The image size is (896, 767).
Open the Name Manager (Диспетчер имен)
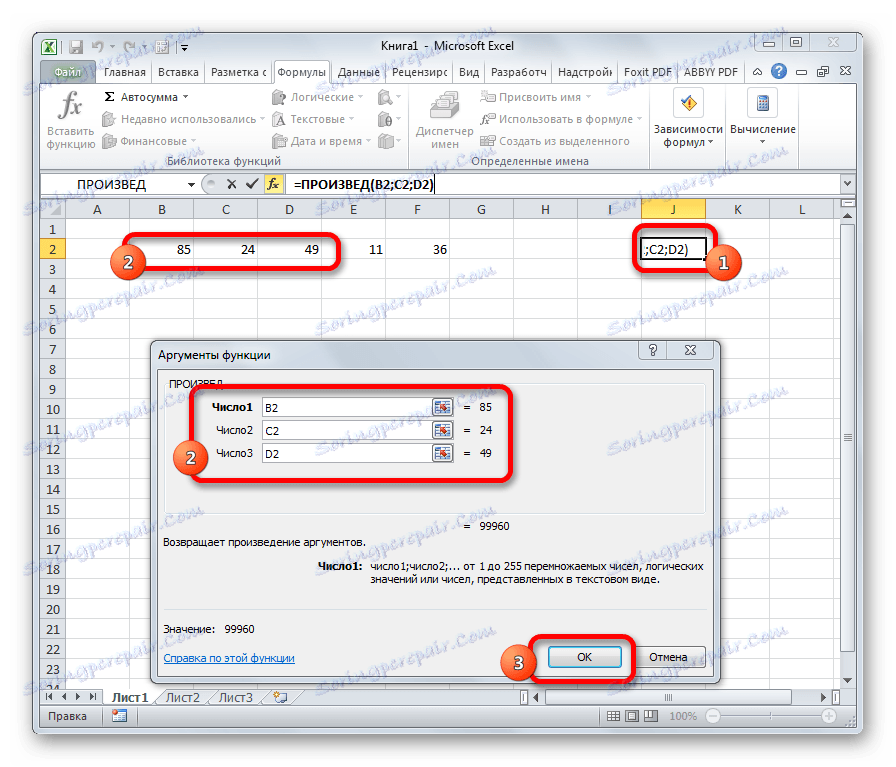point(445,119)
